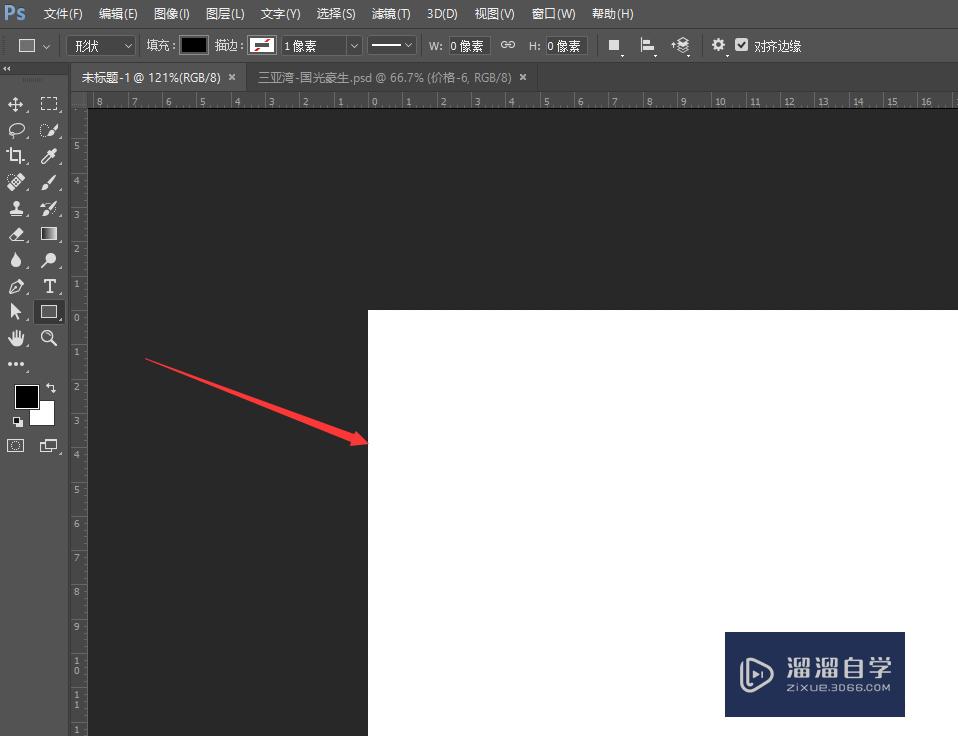Select the Eyedropper tool

tap(48, 156)
